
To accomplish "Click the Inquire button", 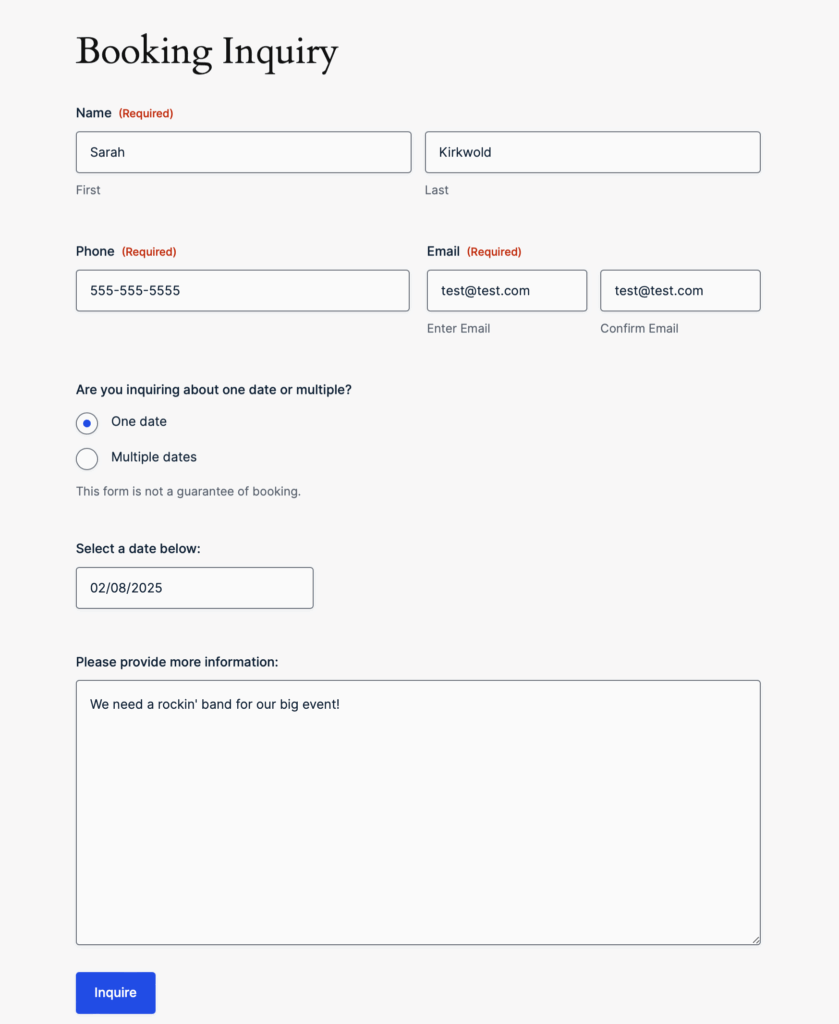I will 115,992.
